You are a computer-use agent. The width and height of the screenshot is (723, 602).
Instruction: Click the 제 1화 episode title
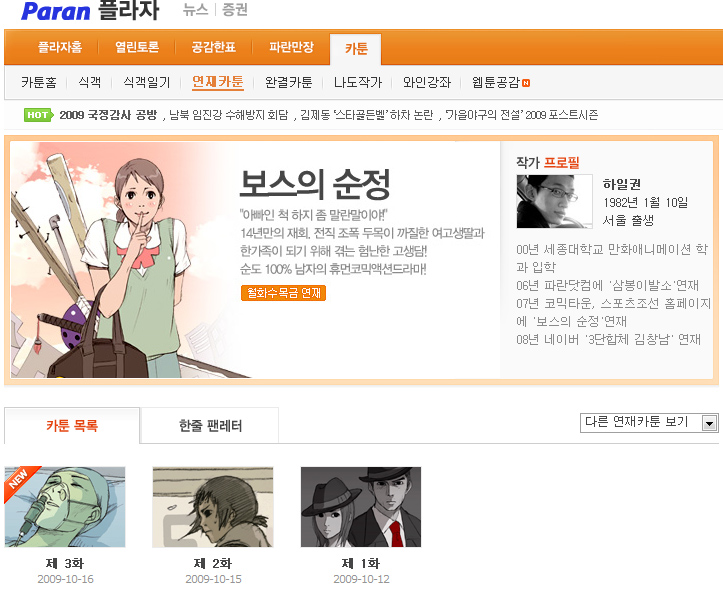(x=361, y=563)
